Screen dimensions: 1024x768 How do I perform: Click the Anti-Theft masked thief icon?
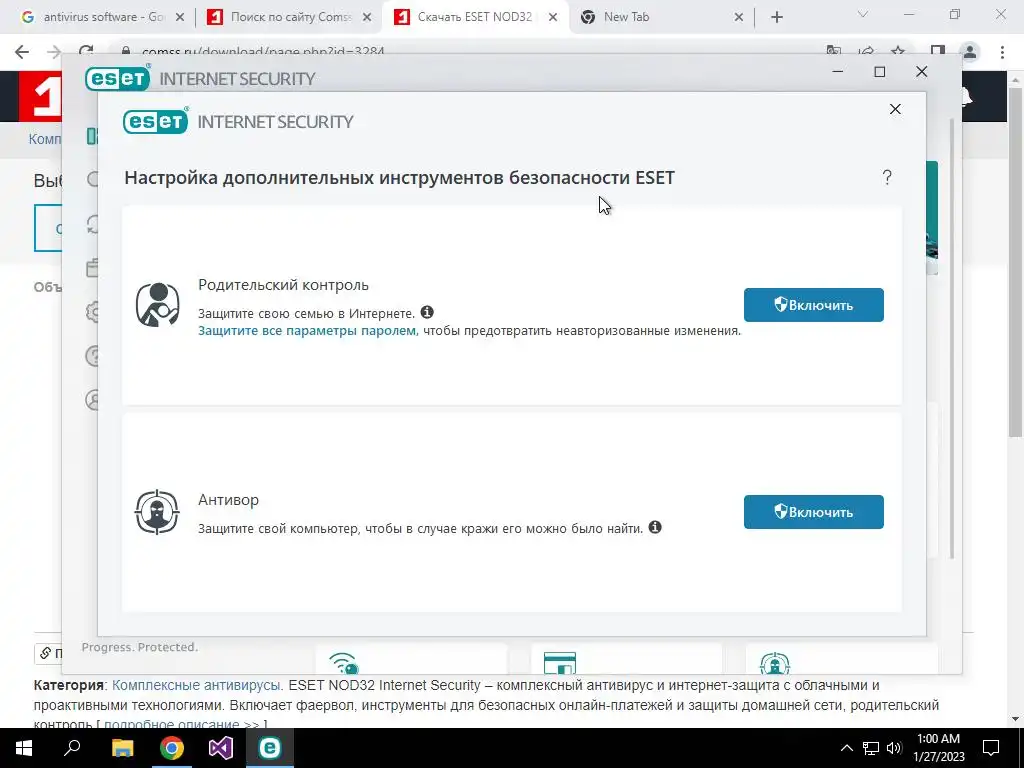157,512
